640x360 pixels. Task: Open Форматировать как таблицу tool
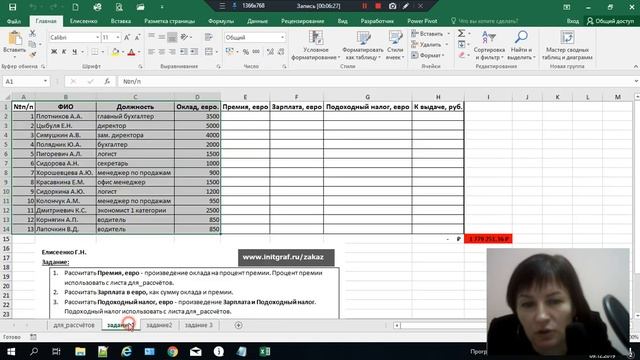(362, 46)
